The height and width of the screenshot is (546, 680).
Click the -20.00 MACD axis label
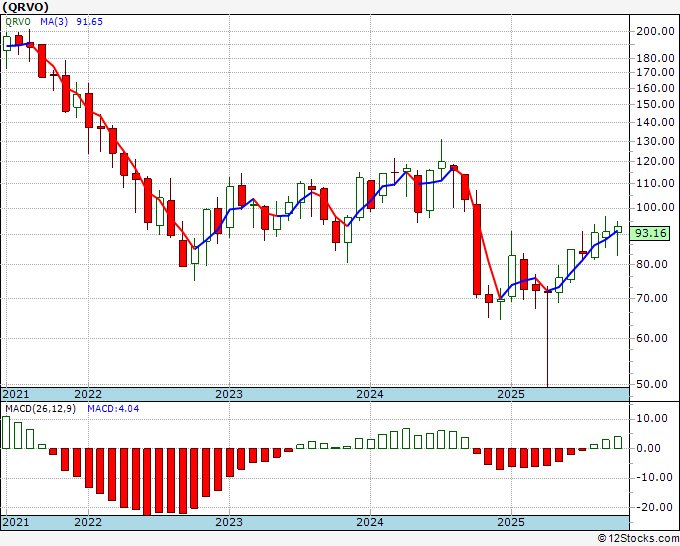click(x=652, y=507)
